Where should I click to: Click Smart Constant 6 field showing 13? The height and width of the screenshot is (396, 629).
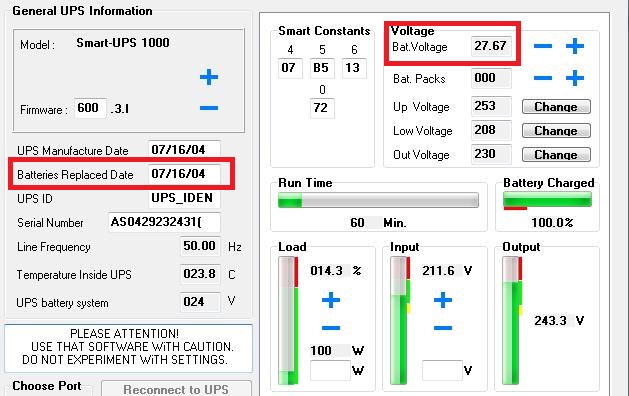[x=354, y=68]
